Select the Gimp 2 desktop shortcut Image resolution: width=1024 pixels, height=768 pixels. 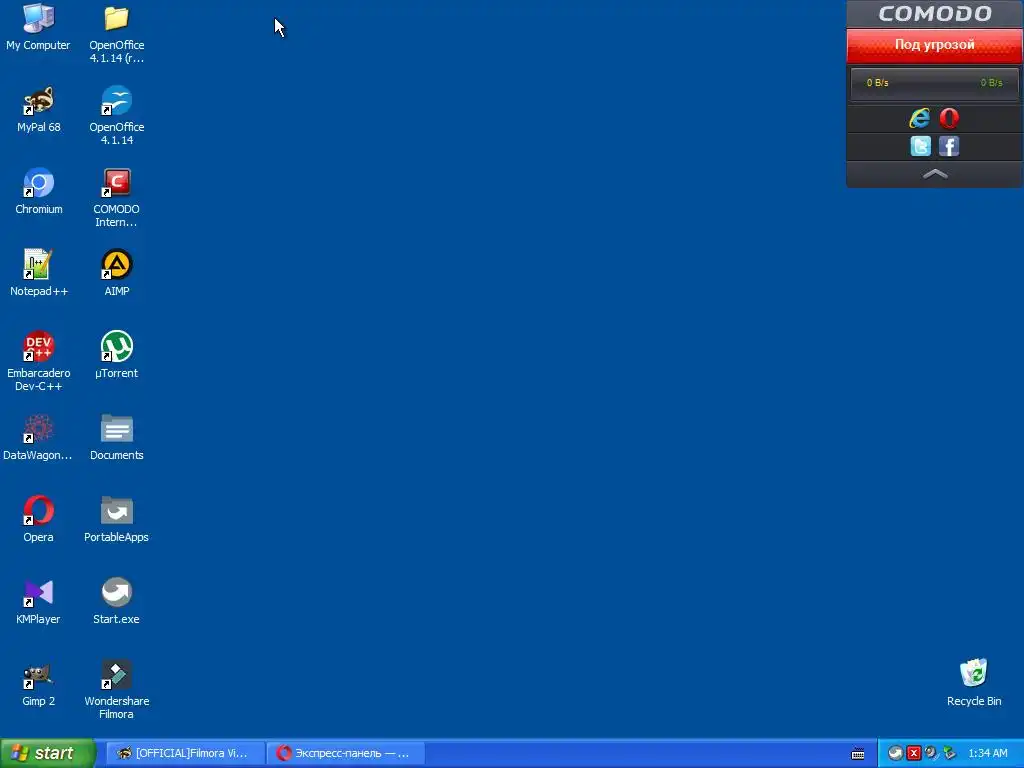pyautogui.click(x=39, y=683)
